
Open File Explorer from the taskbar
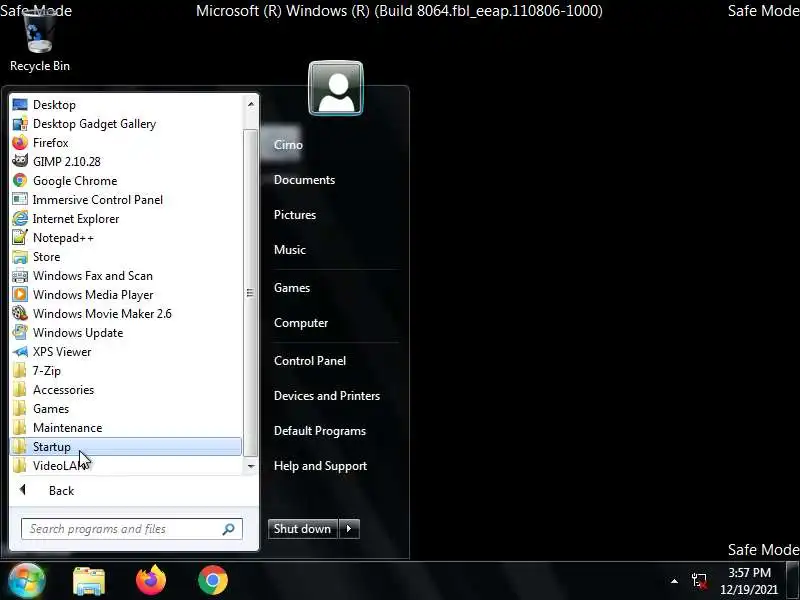[x=89, y=581]
